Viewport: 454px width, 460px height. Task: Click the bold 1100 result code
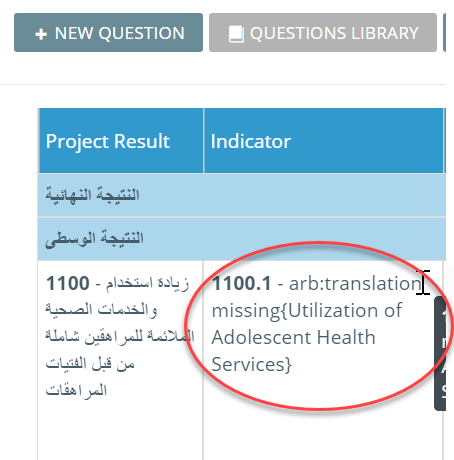68,283
